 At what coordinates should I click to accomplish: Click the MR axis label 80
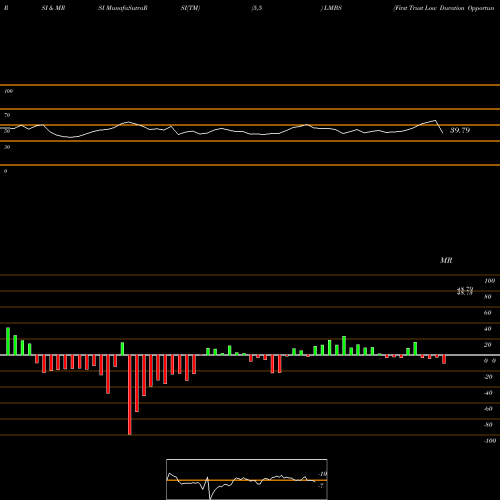488,297
